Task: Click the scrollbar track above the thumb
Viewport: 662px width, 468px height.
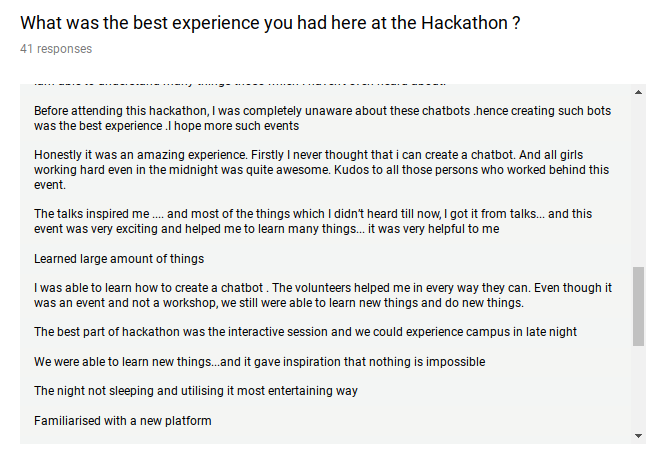Action: [x=638, y=182]
